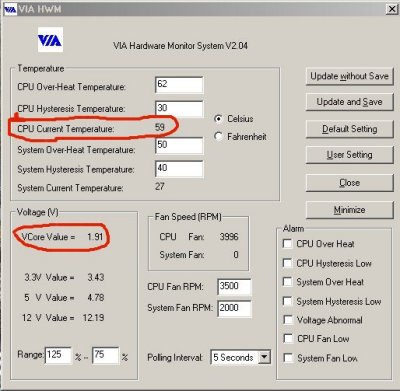The image size is (400, 391).
Task: Click the System Fan RPM field
Action: tap(234, 308)
